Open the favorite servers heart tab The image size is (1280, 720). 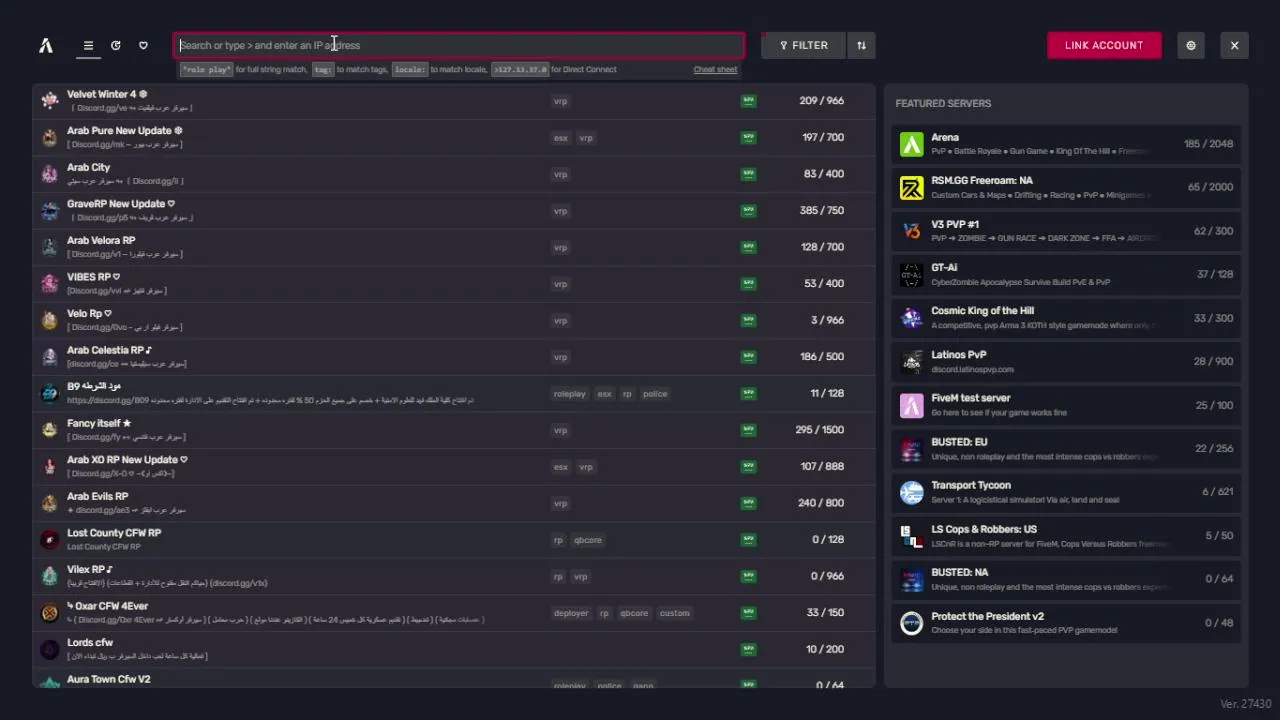point(143,45)
